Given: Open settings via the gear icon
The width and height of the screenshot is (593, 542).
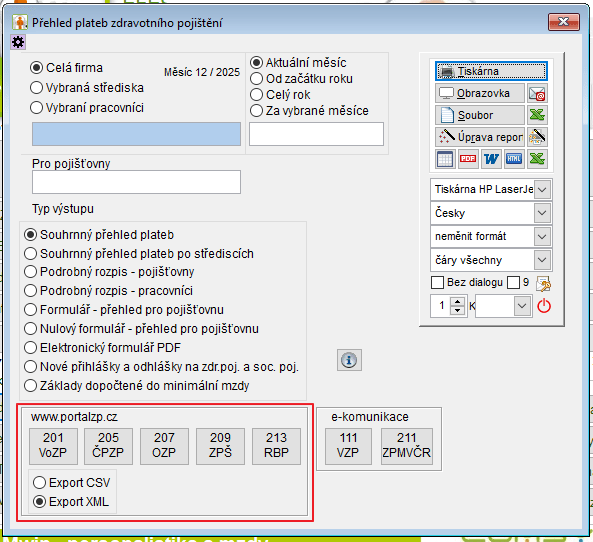Looking at the screenshot, I should point(18,42).
